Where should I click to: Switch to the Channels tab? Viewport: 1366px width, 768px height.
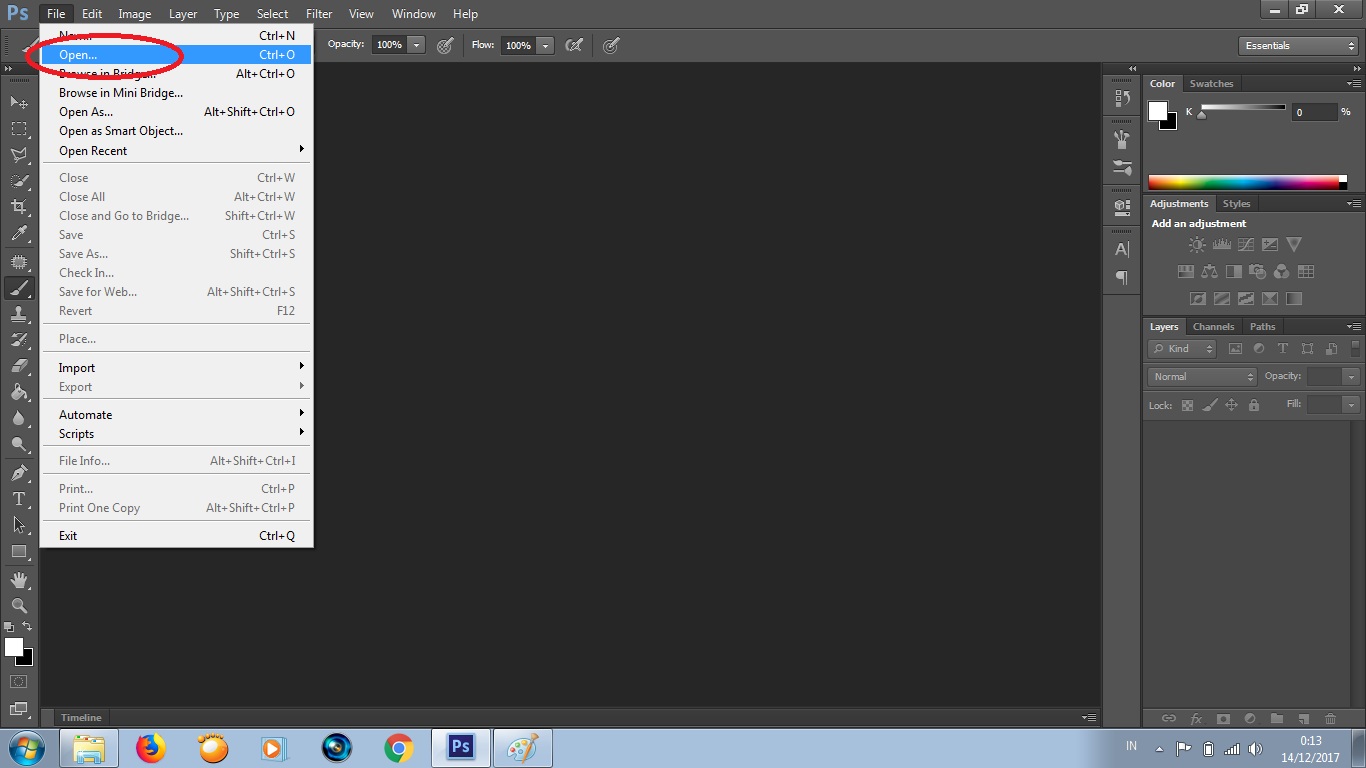point(1213,327)
